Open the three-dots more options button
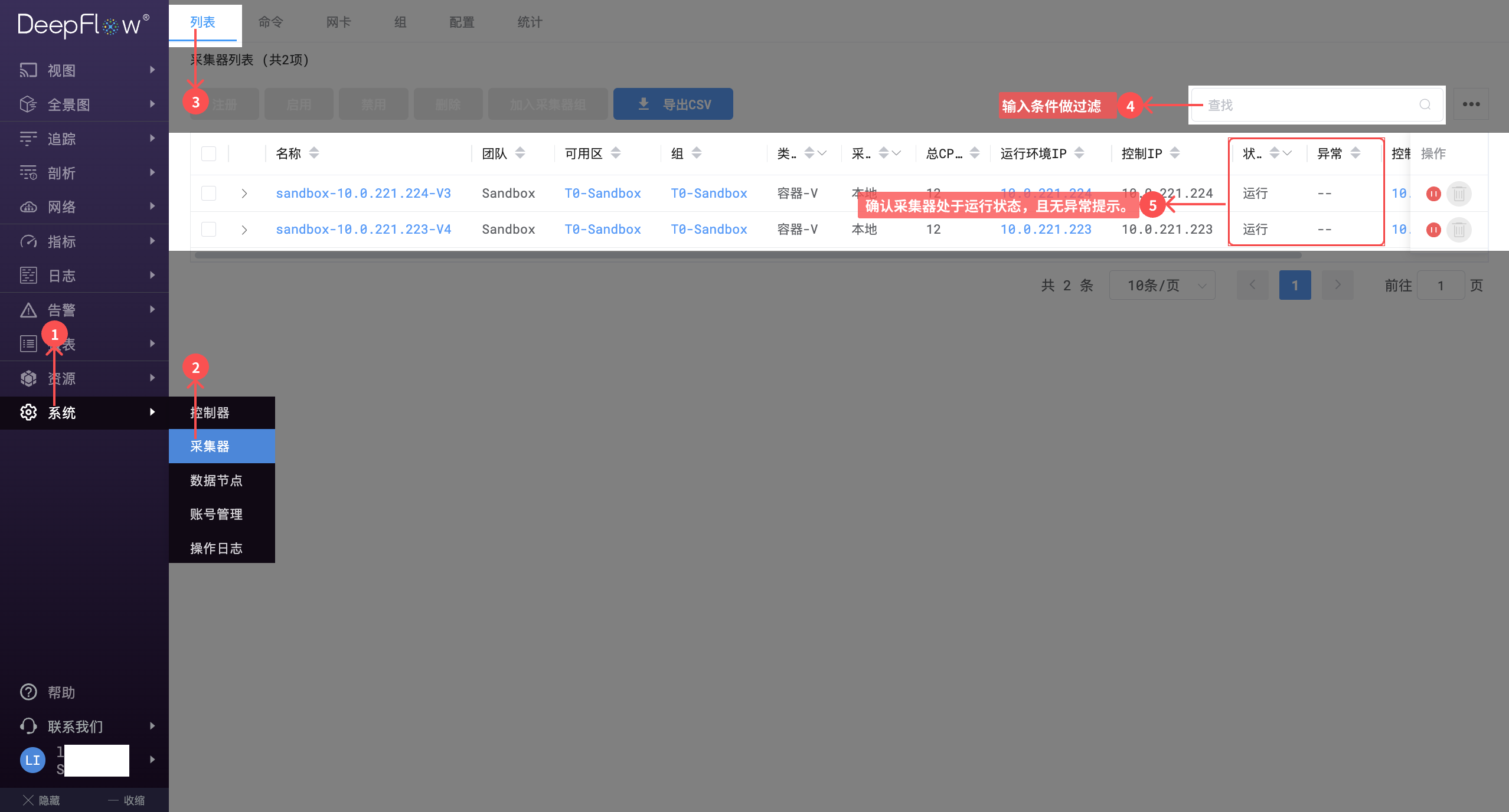This screenshot has height=812, width=1509. 1471,104
